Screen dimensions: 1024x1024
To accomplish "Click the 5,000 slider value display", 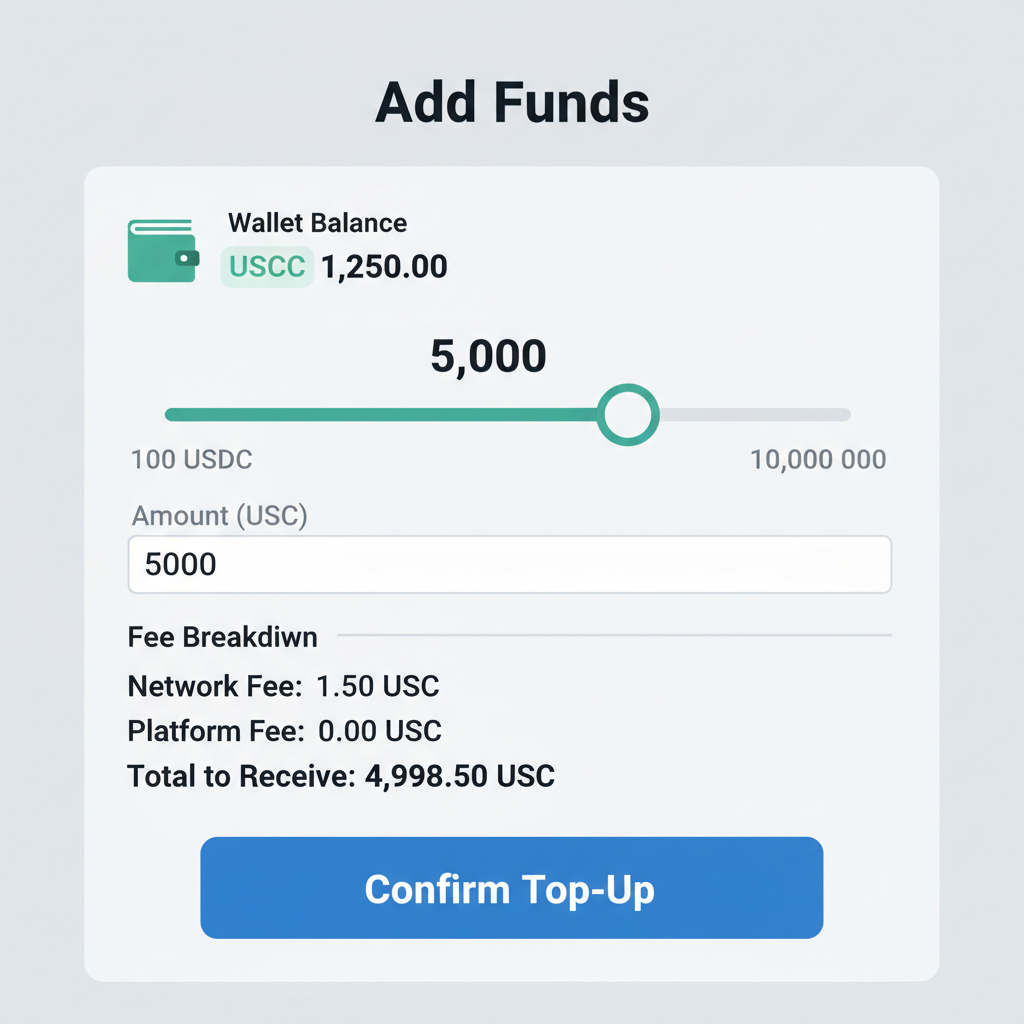I will [x=489, y=356].
